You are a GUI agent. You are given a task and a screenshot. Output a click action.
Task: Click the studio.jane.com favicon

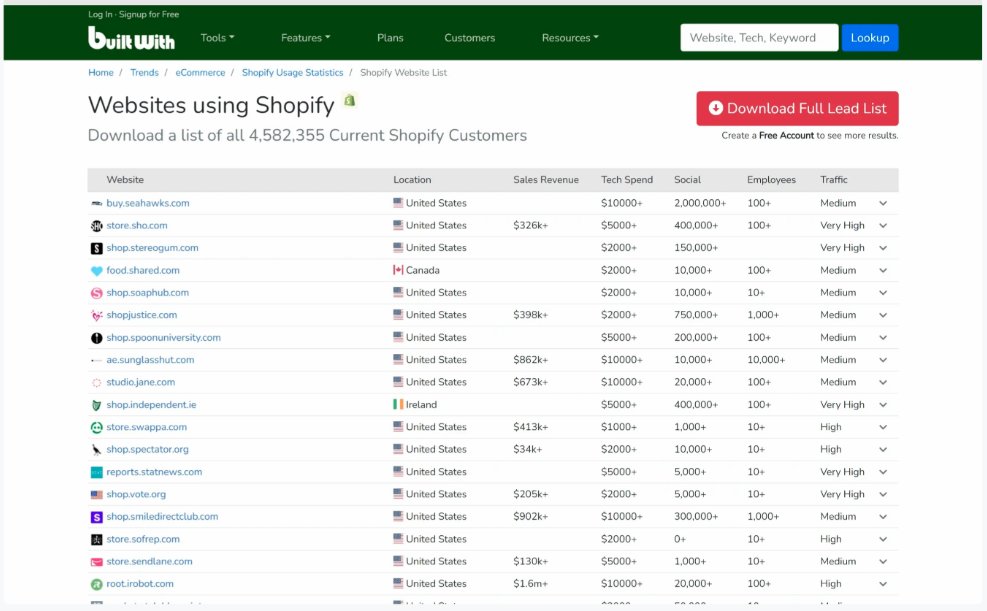[x=96, y=383]
